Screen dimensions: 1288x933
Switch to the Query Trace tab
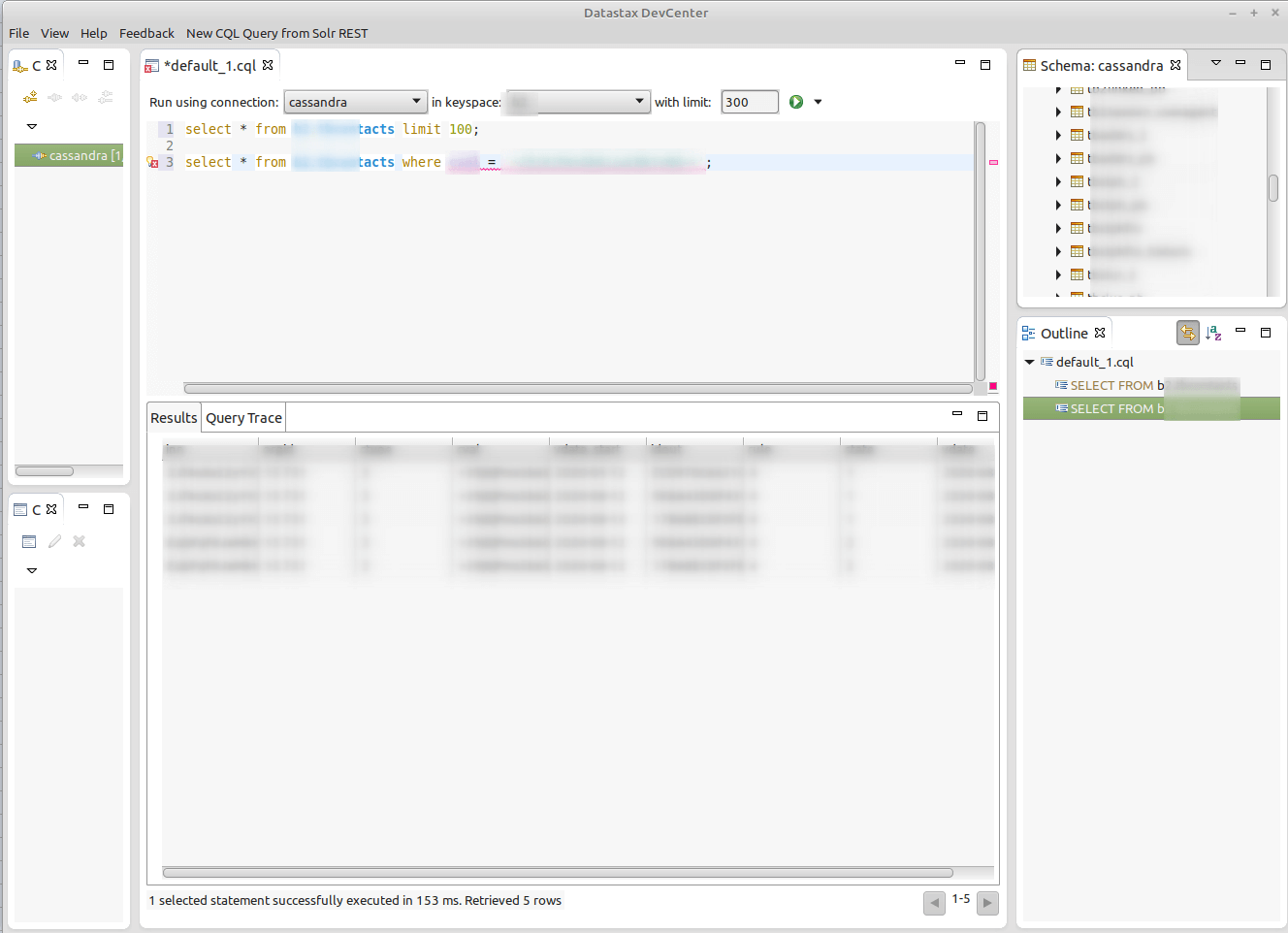point(243,418)
